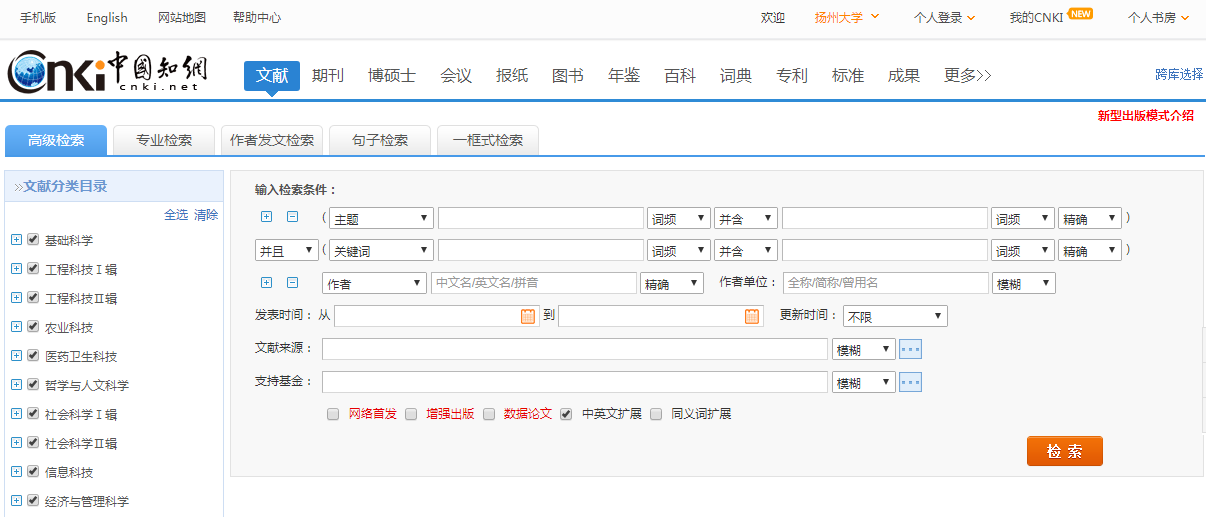Viewport: 1206px width, 517px height.
Task: Switch to the 专业检索 tab
Action: click(165, 140)
